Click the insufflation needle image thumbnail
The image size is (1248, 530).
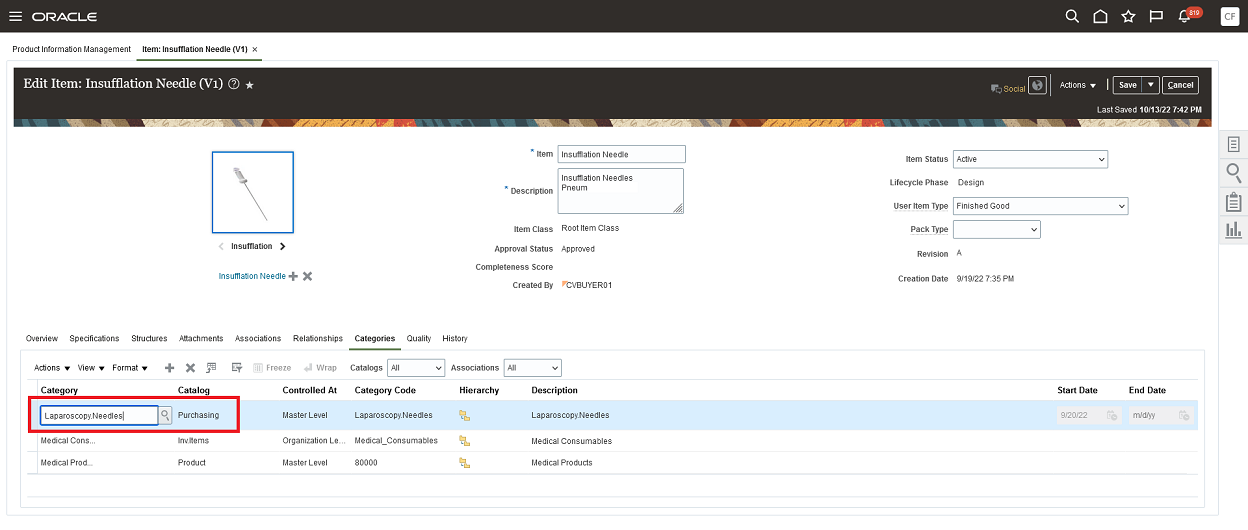point(253,192)
